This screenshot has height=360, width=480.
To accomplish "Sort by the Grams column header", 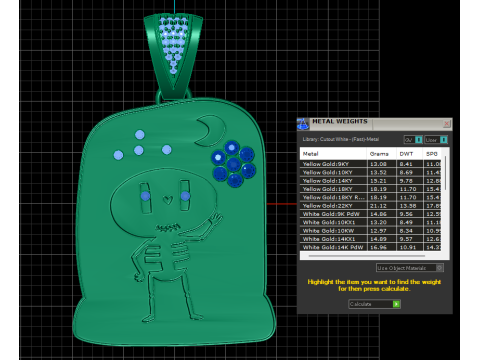I will 381,154.
